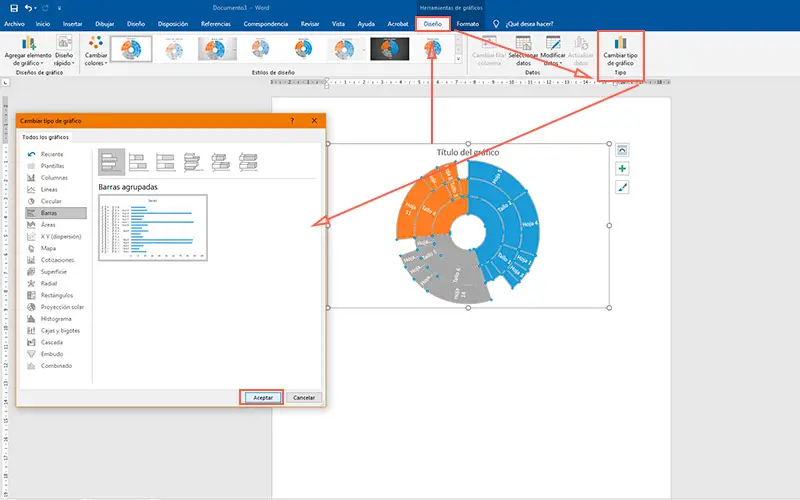The image size is (800, 500).
Task: Click the chart styles brush button
Action: pos(622,188)
